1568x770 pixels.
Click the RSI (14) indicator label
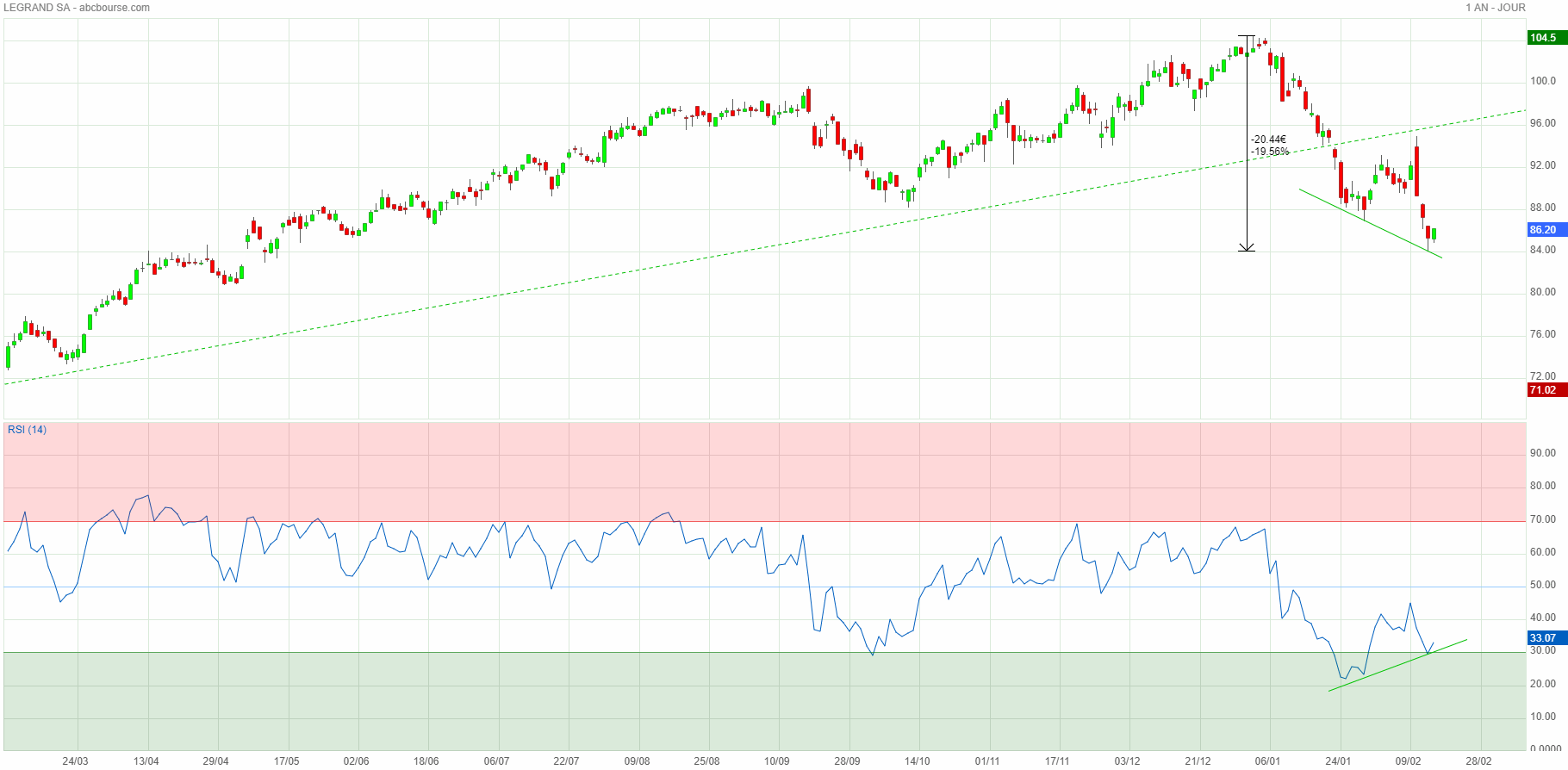coord(27,430)
